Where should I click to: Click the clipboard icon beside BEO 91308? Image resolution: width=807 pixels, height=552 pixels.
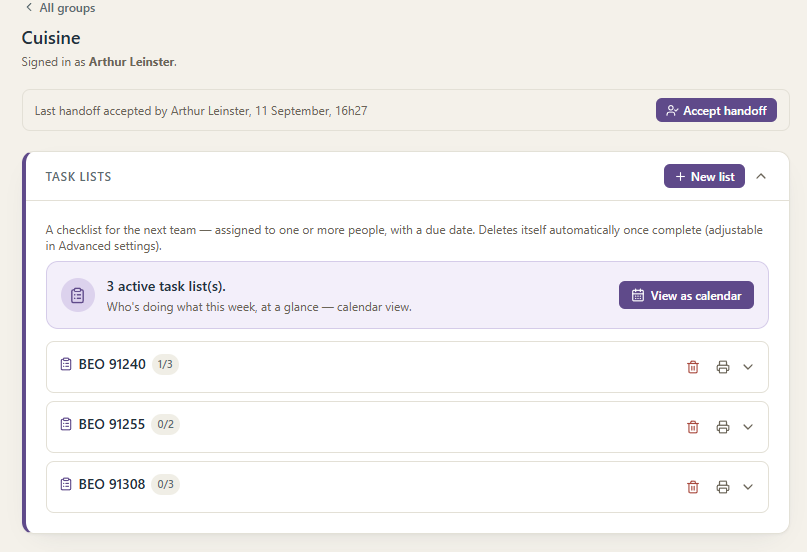click(66, 484)
